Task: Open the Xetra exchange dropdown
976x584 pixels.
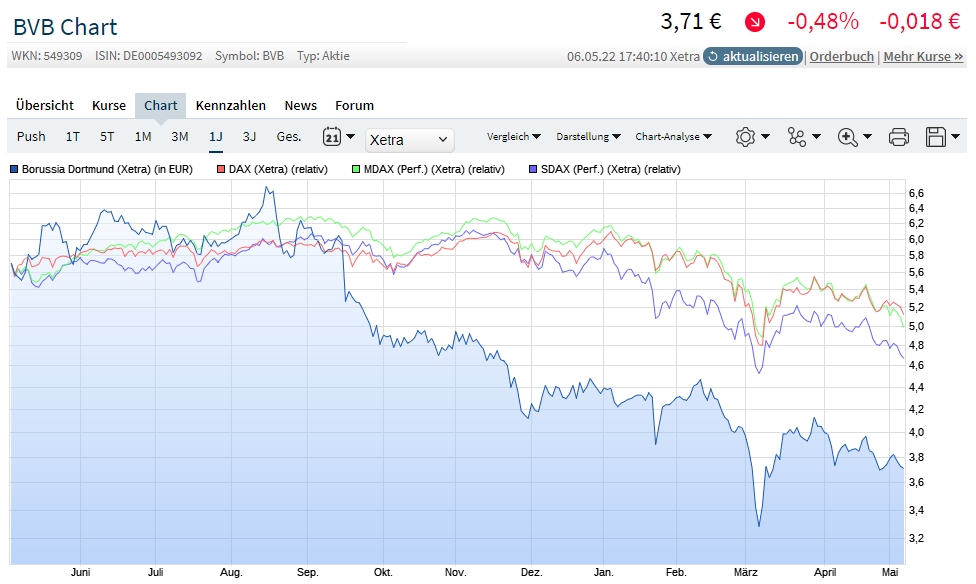Action: (410, 140)
